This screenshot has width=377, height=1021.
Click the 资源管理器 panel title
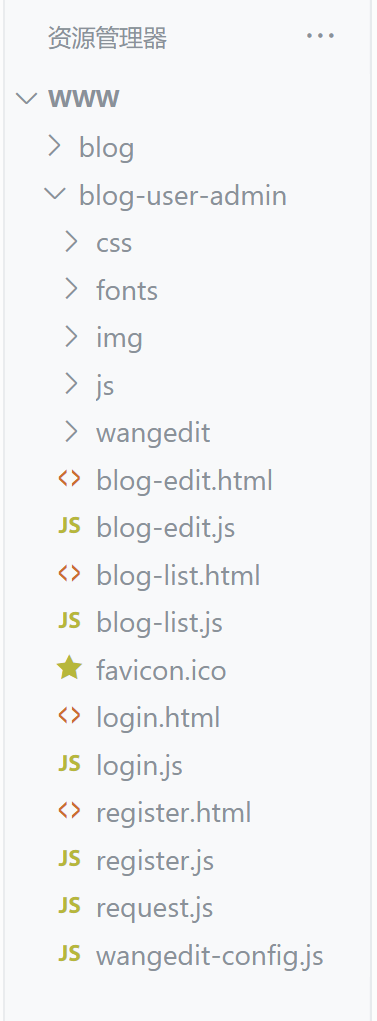coord(107,38)
